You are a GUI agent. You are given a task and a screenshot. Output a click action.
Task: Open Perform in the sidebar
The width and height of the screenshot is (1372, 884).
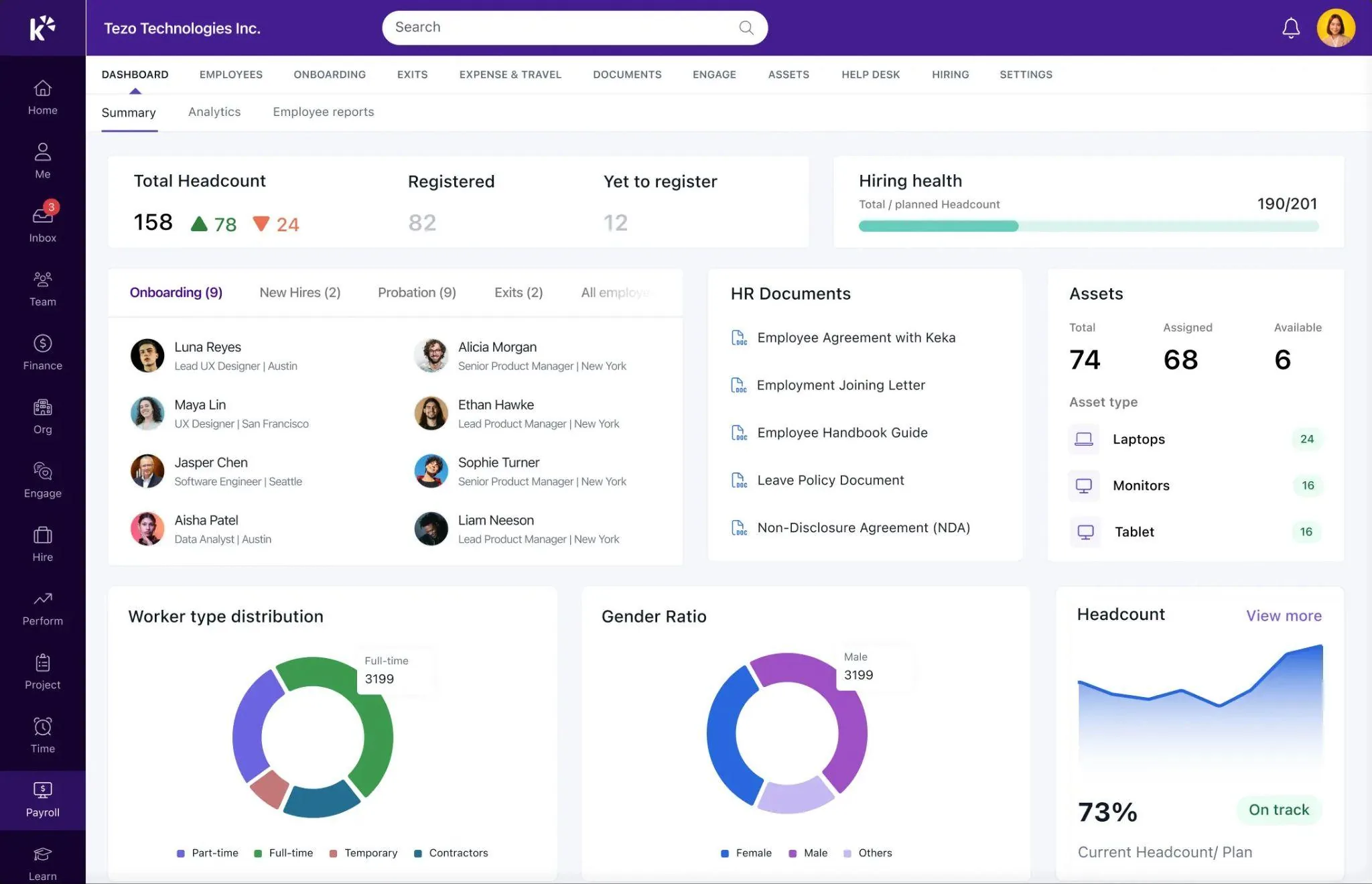point(42,608)
